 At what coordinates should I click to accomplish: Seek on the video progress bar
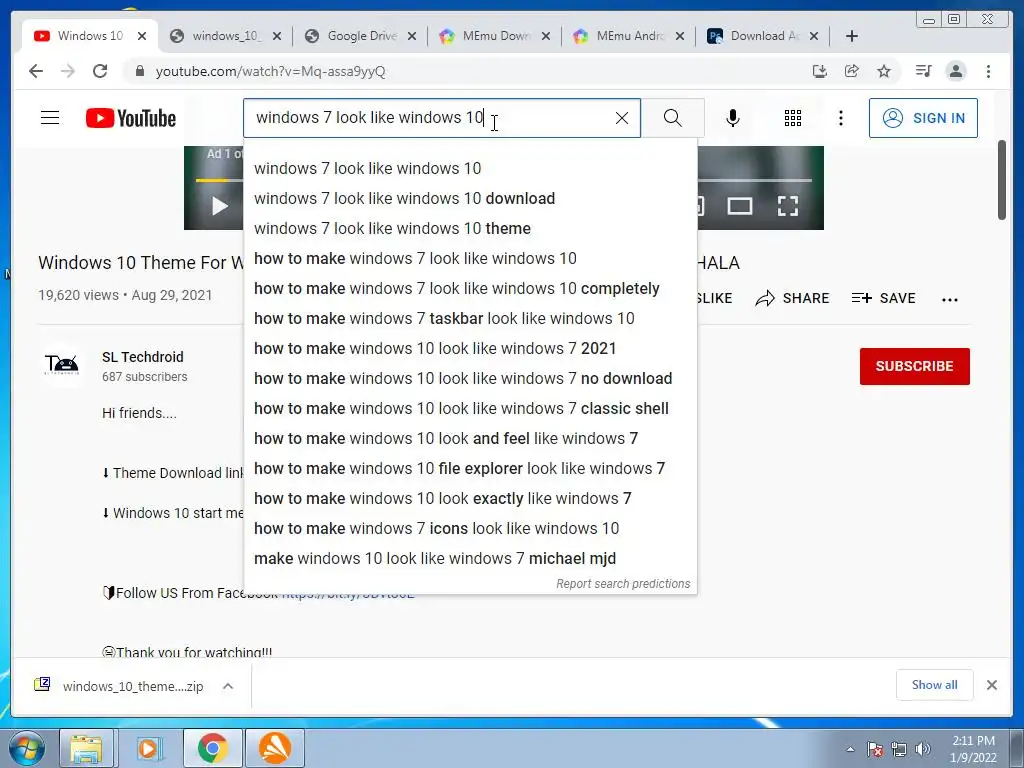[754, 180]
